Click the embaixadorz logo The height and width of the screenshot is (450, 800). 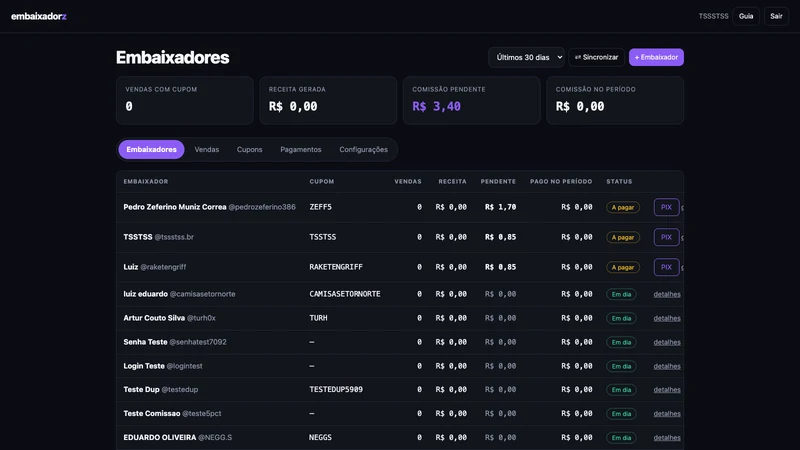[39, 16]
